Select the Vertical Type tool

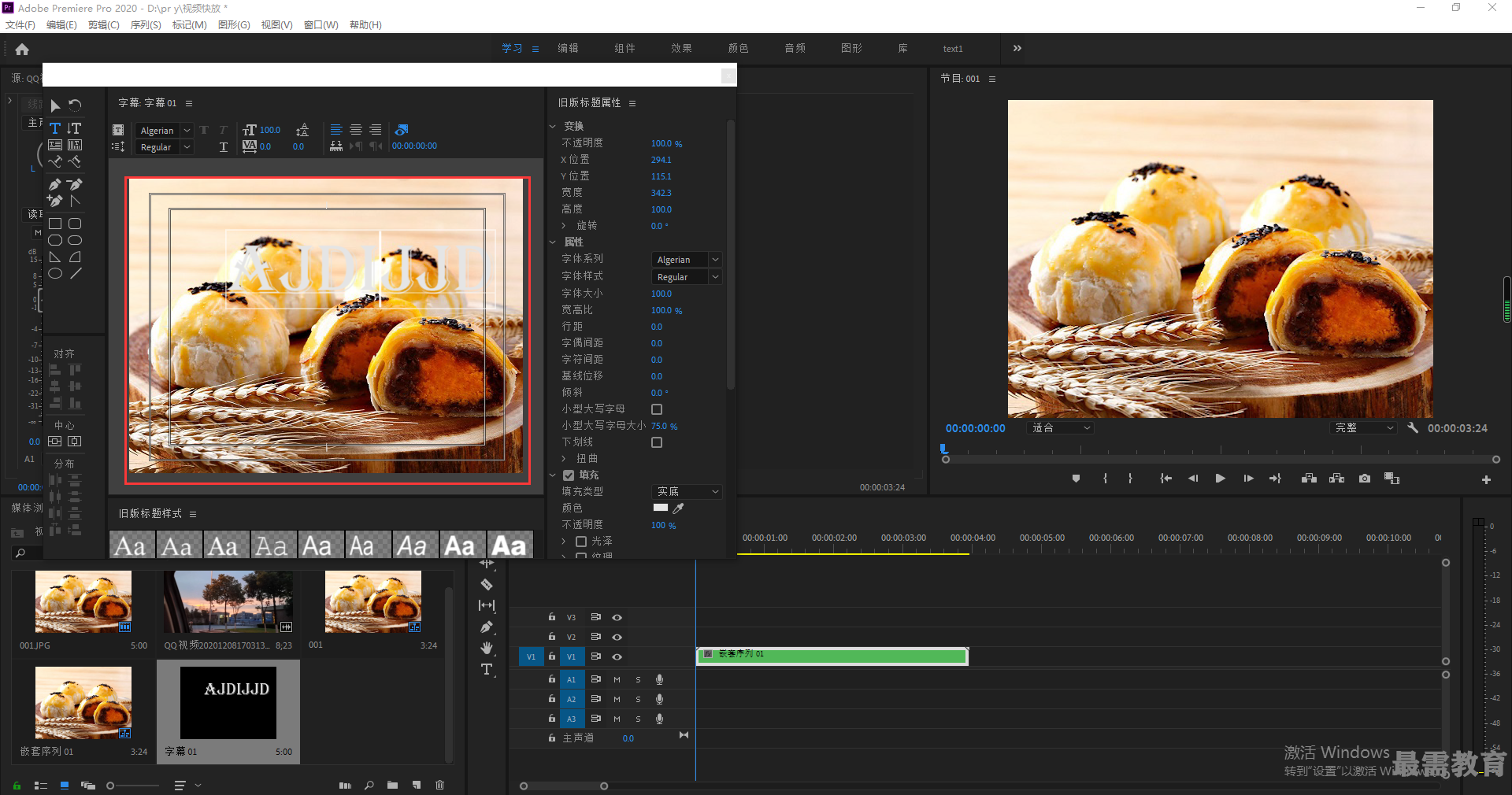point(75,128)
